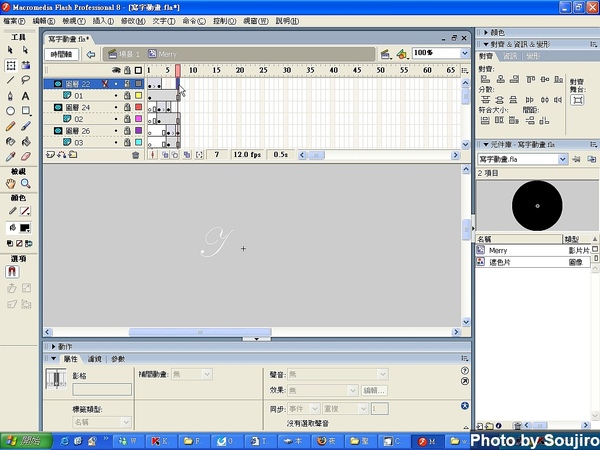This screenshot has width=600, height=450.
Task: Enable the Snap to Objects magnet option
Action: (x=13, y=271)
